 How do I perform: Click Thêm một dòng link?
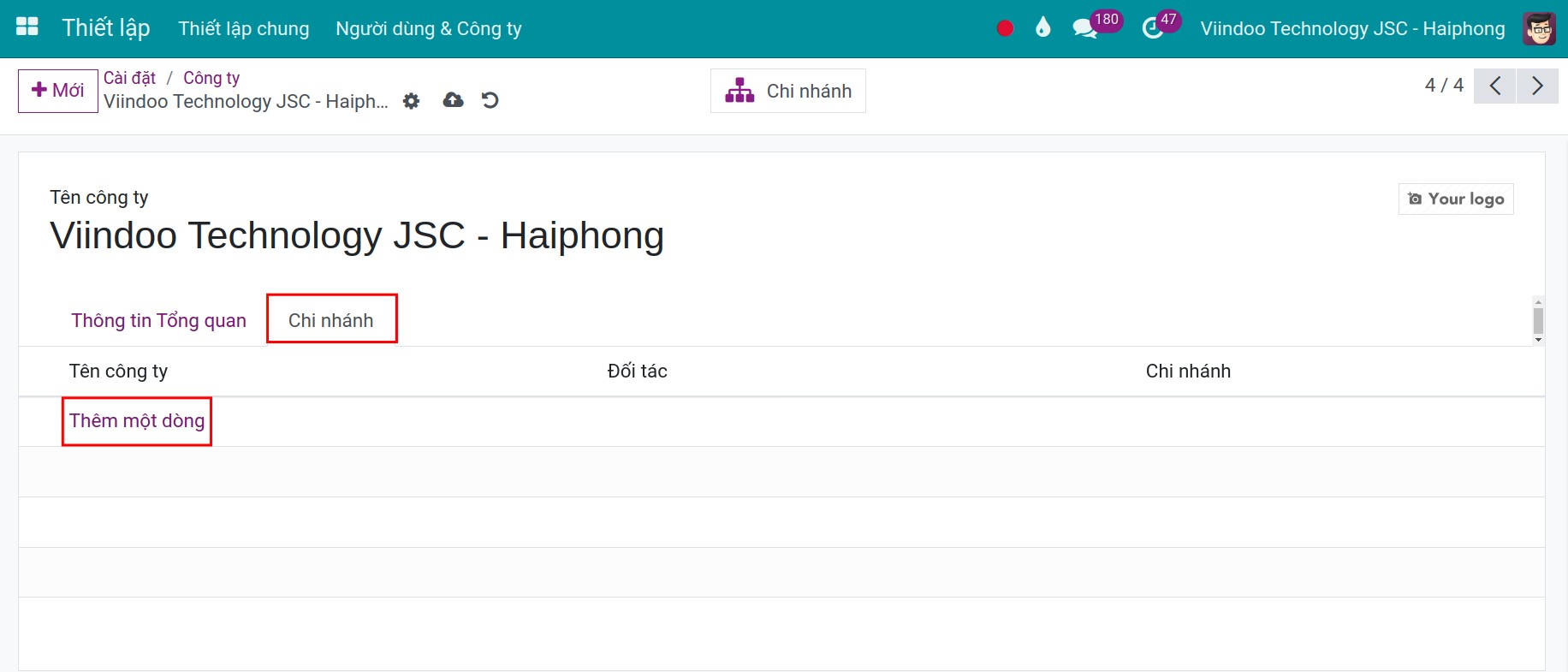pos(137,420)
